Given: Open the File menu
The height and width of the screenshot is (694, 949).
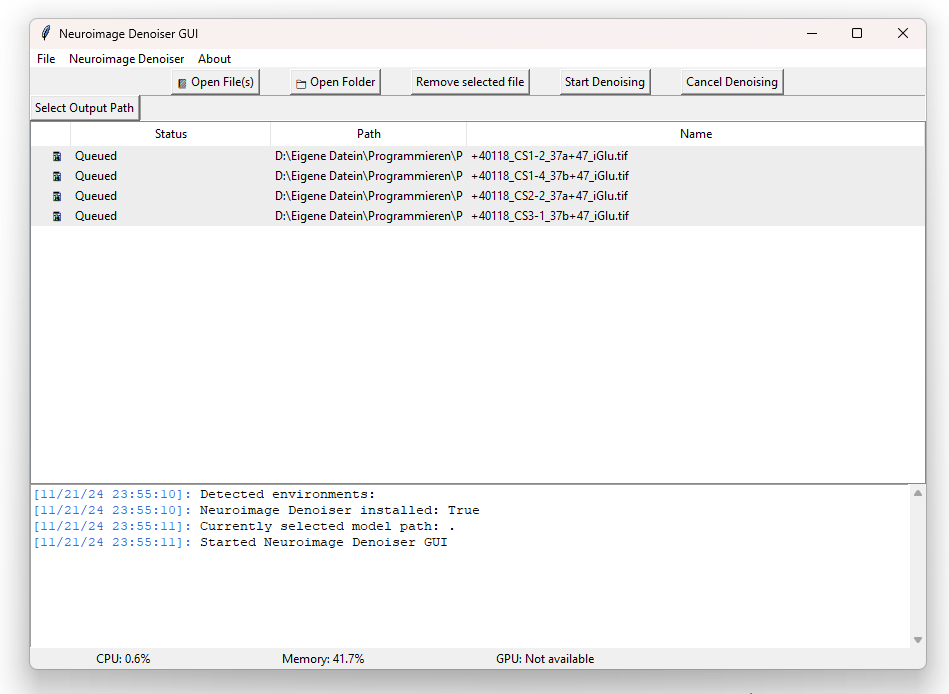Looking at the screenshot, I should 46,59.
